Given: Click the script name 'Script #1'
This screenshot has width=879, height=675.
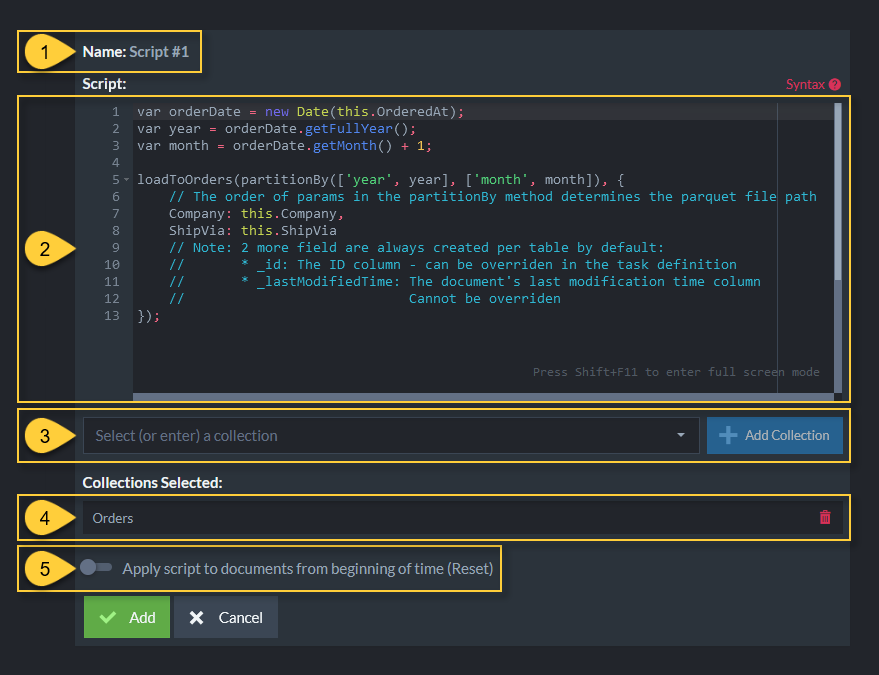Looking at the screenshot, I should [x=159, y=52].
